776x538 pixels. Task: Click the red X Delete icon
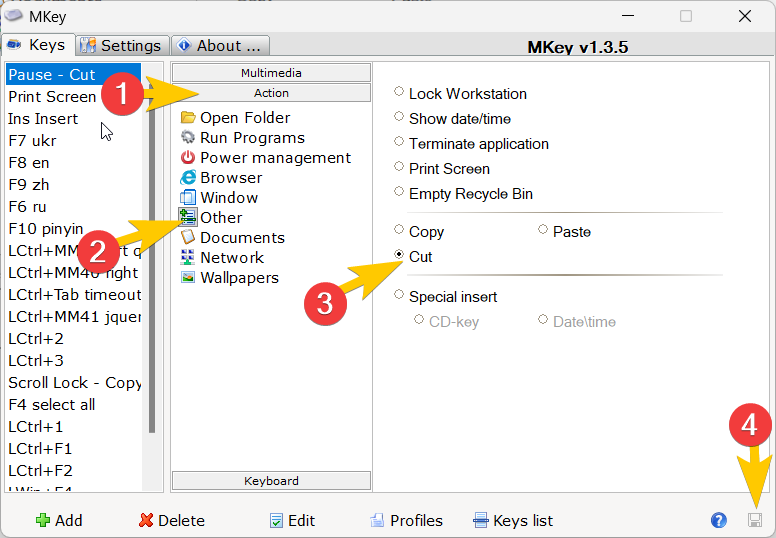(x=146, y=520)
